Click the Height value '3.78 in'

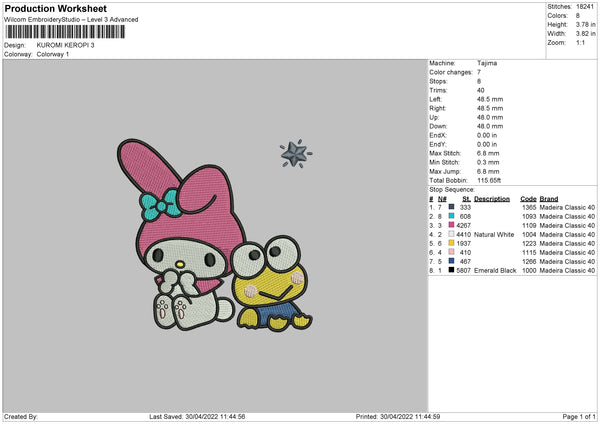click(x=585, y=24)
